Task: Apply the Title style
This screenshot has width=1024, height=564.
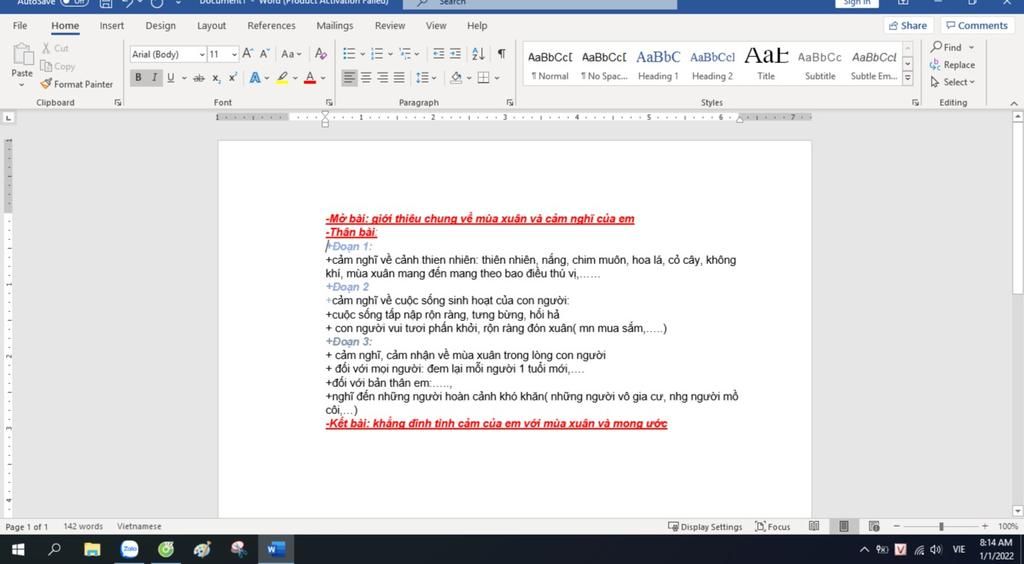Action: click(767, 64)
